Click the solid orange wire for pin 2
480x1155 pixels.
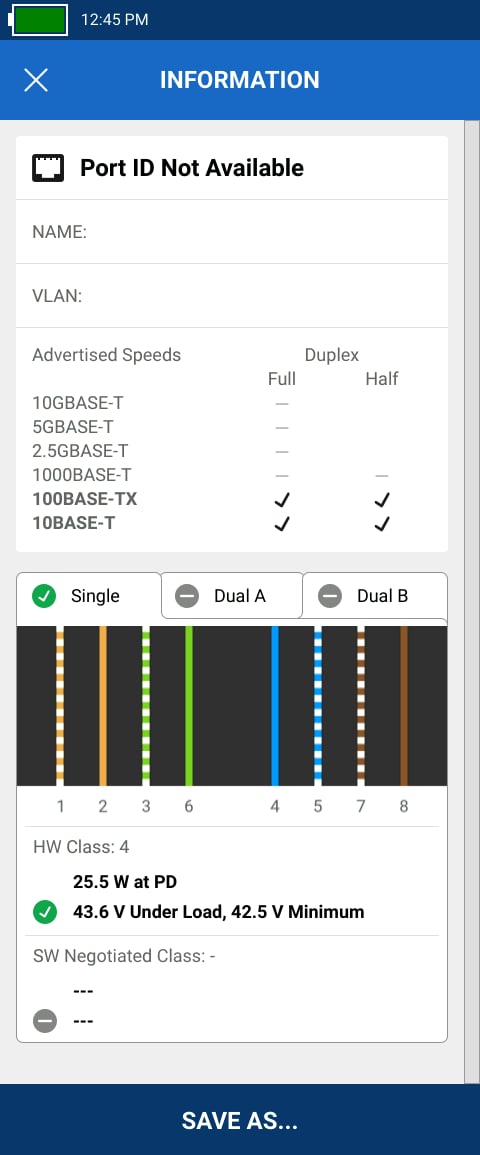103,706
